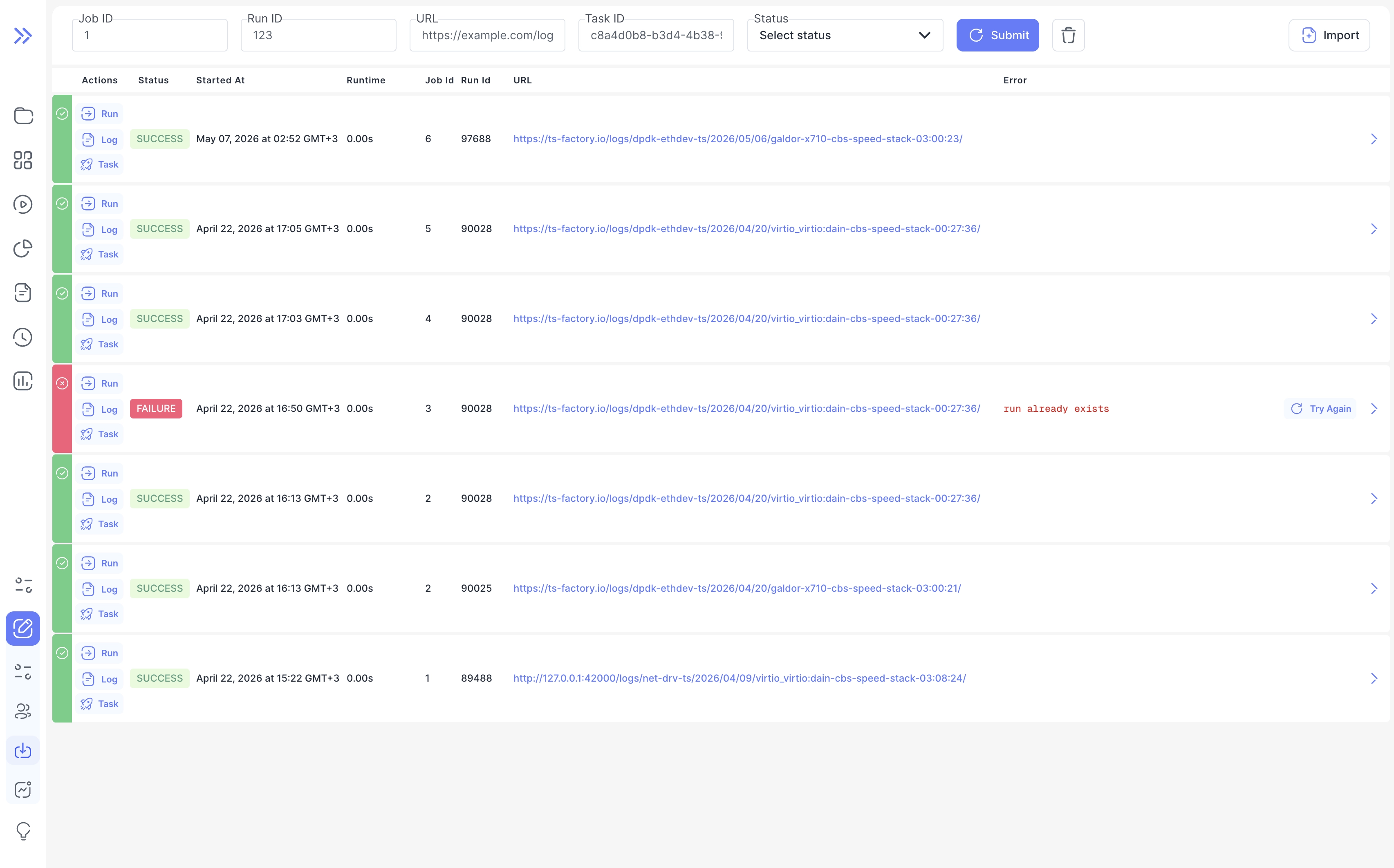Open the clock history icon in sidebar
Screen dimensions: 1394x868
23,337
